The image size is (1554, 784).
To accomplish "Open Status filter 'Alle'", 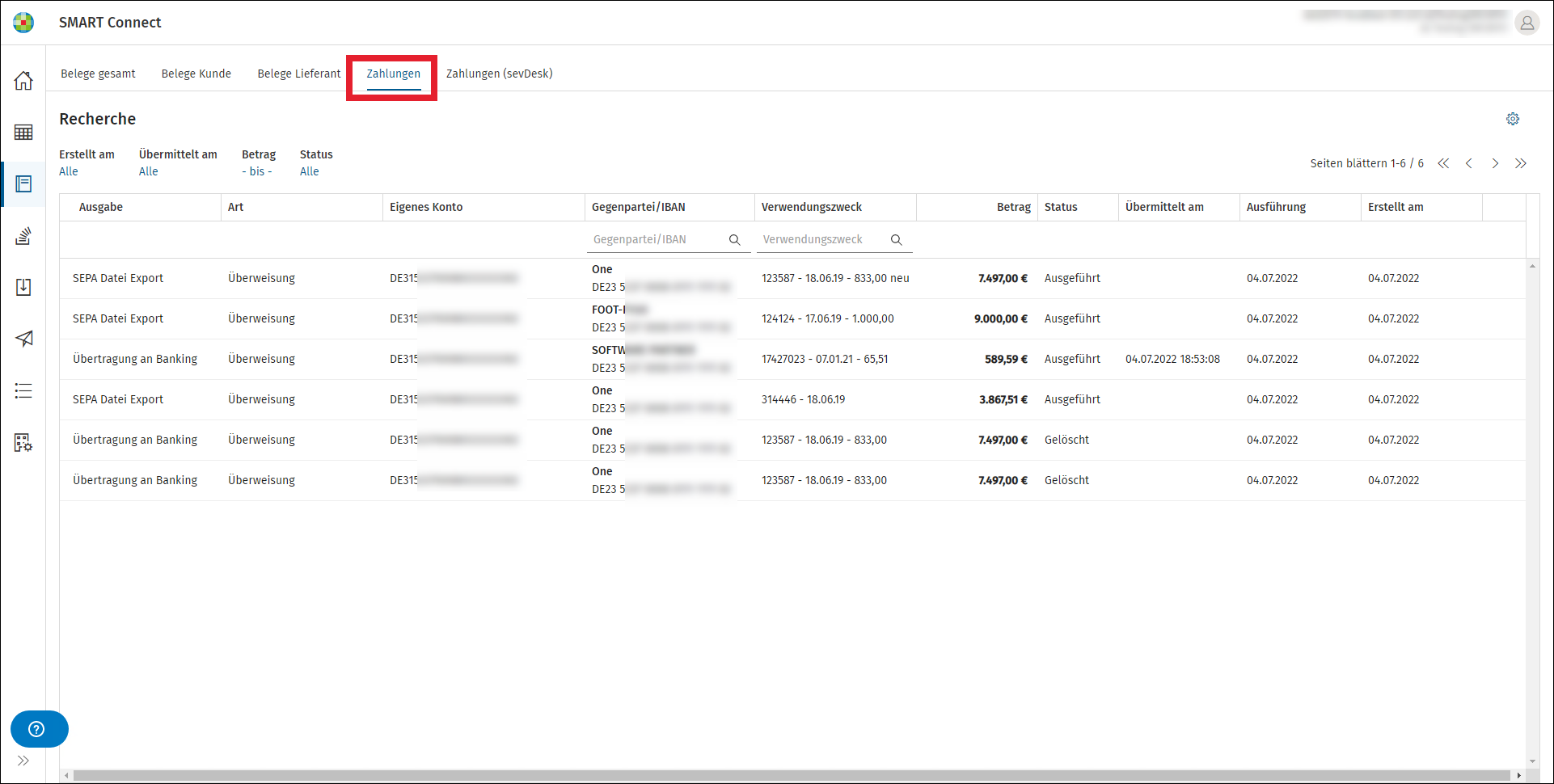I will pos(310,171).
